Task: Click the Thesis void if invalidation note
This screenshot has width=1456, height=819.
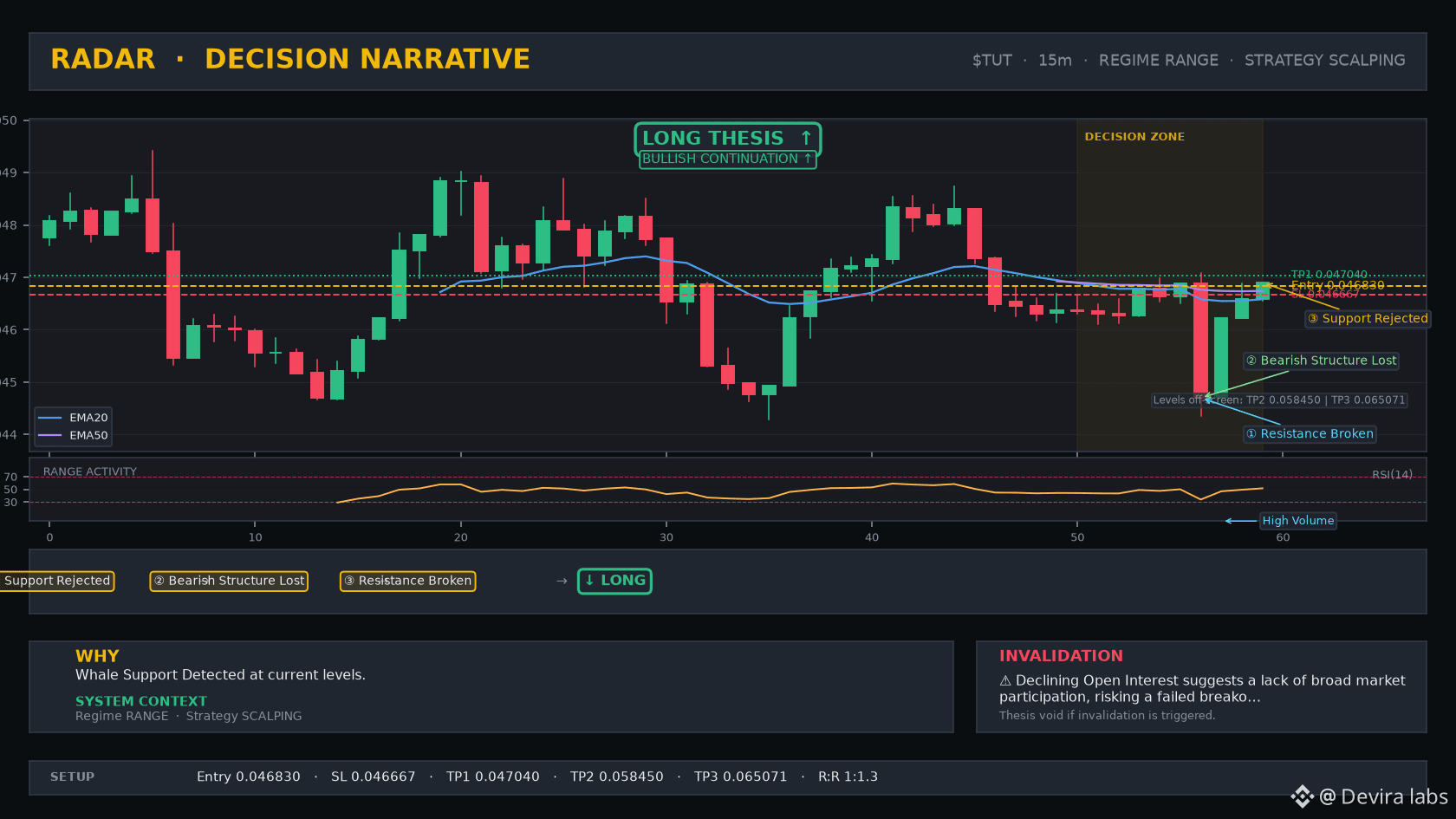Action: (1107, 716)
